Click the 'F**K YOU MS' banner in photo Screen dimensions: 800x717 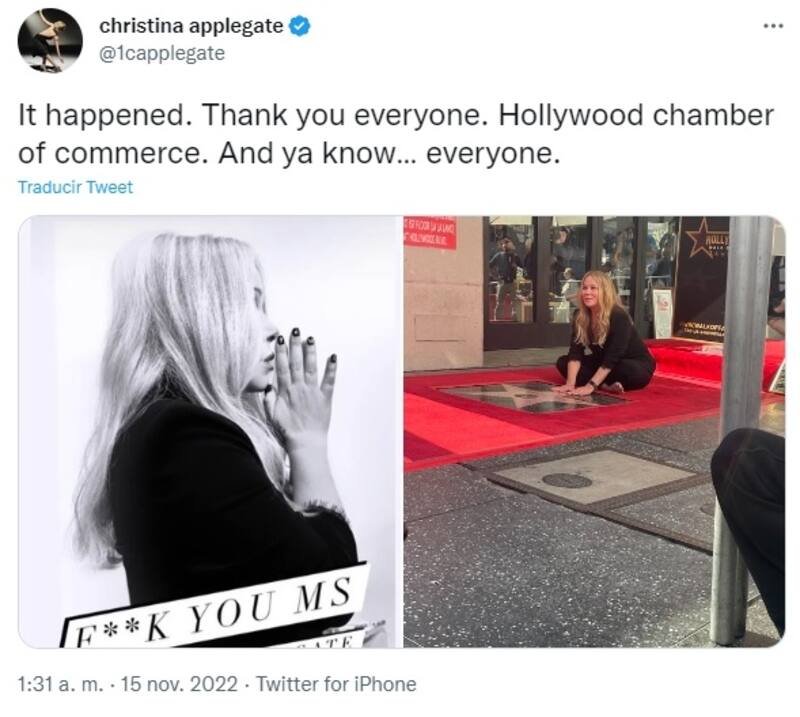pos(214,607)
